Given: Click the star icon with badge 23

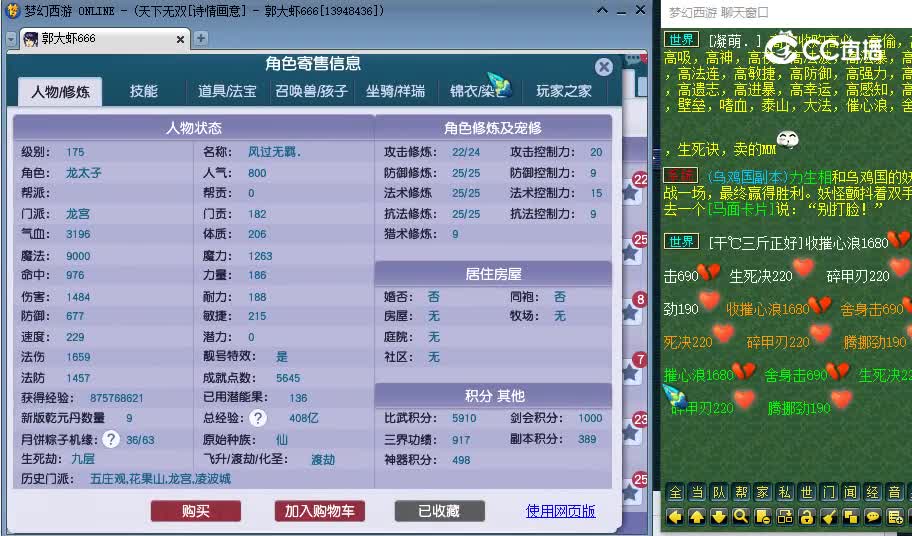Looking at the screenshot, I should pyautogui.click(x=632, y=431).
